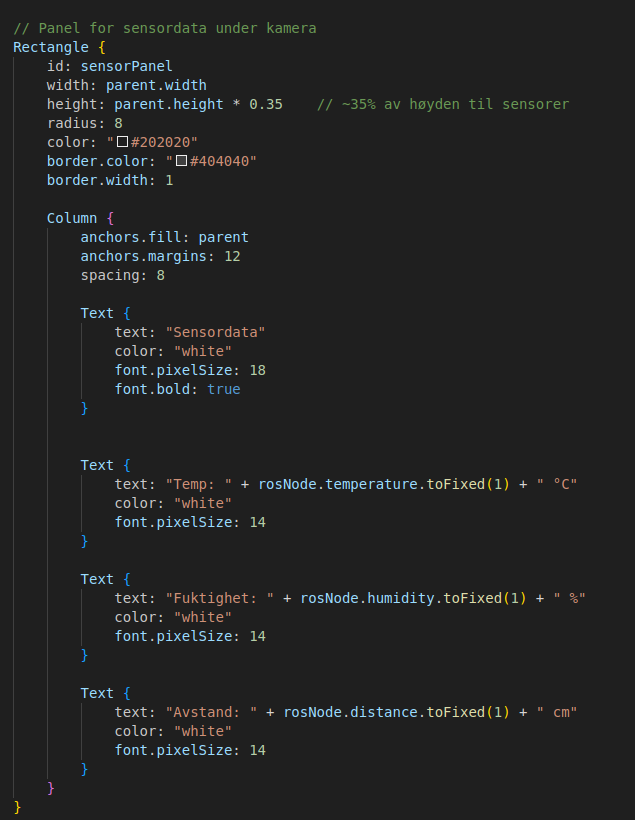Click the top comment about sensordata panel
The image size is (635, 820).
164,28
